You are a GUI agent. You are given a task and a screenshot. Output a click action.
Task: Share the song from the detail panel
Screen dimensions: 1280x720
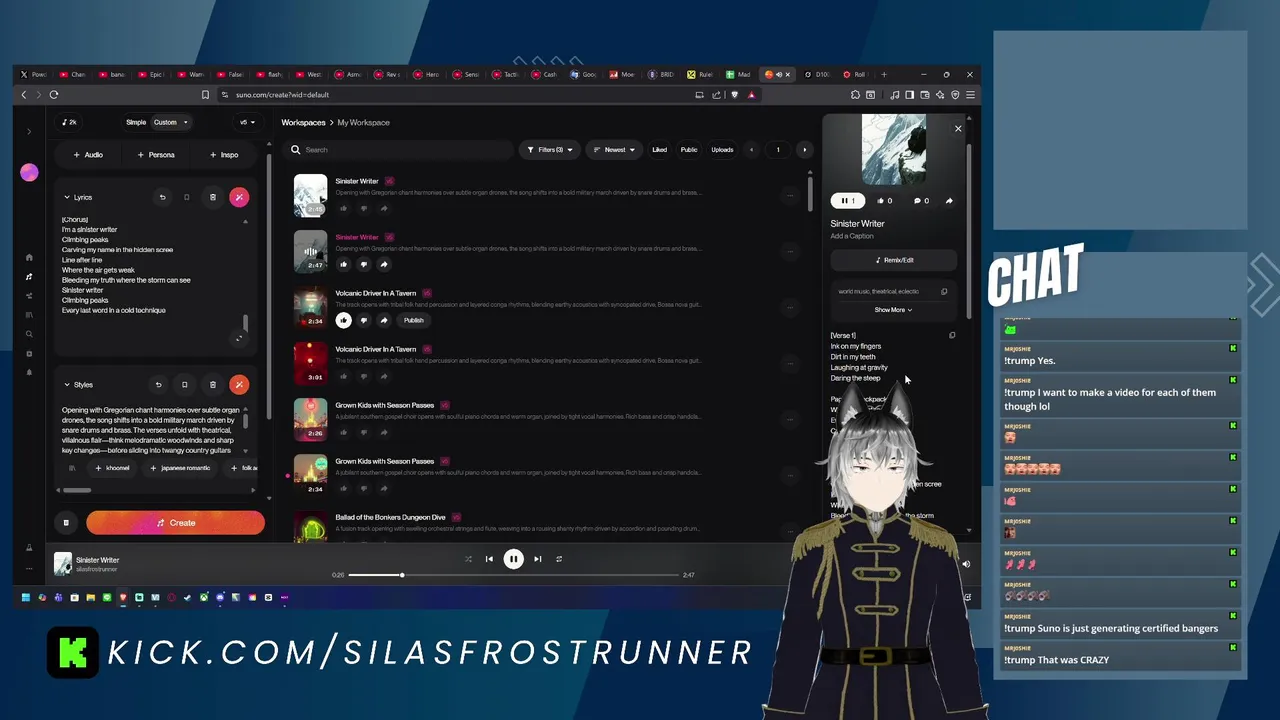click(x=949, y=201)
